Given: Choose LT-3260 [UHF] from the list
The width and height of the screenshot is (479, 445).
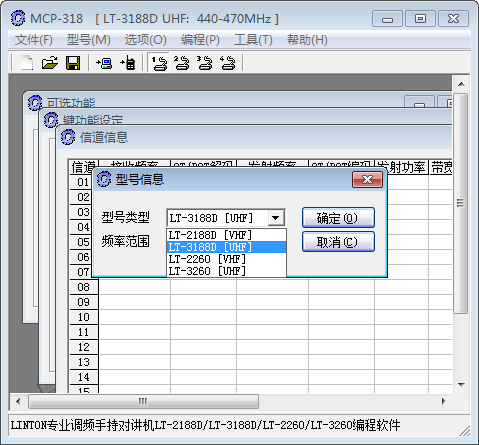Looking at the screenshot, I should click(x=226, y=271).
